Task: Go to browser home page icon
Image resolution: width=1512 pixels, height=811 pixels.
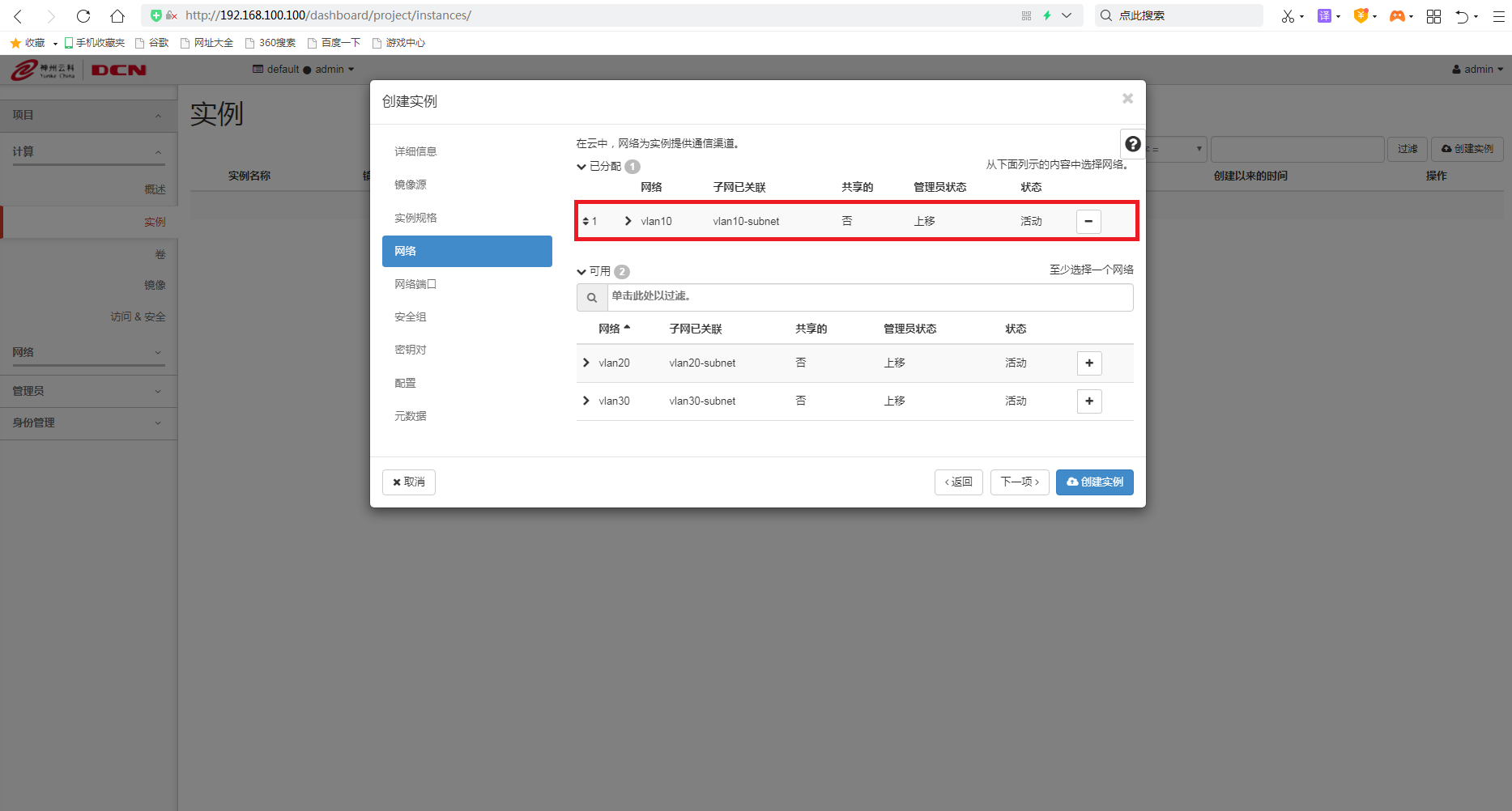Action: pyautogui.click(x=117, y=15)
